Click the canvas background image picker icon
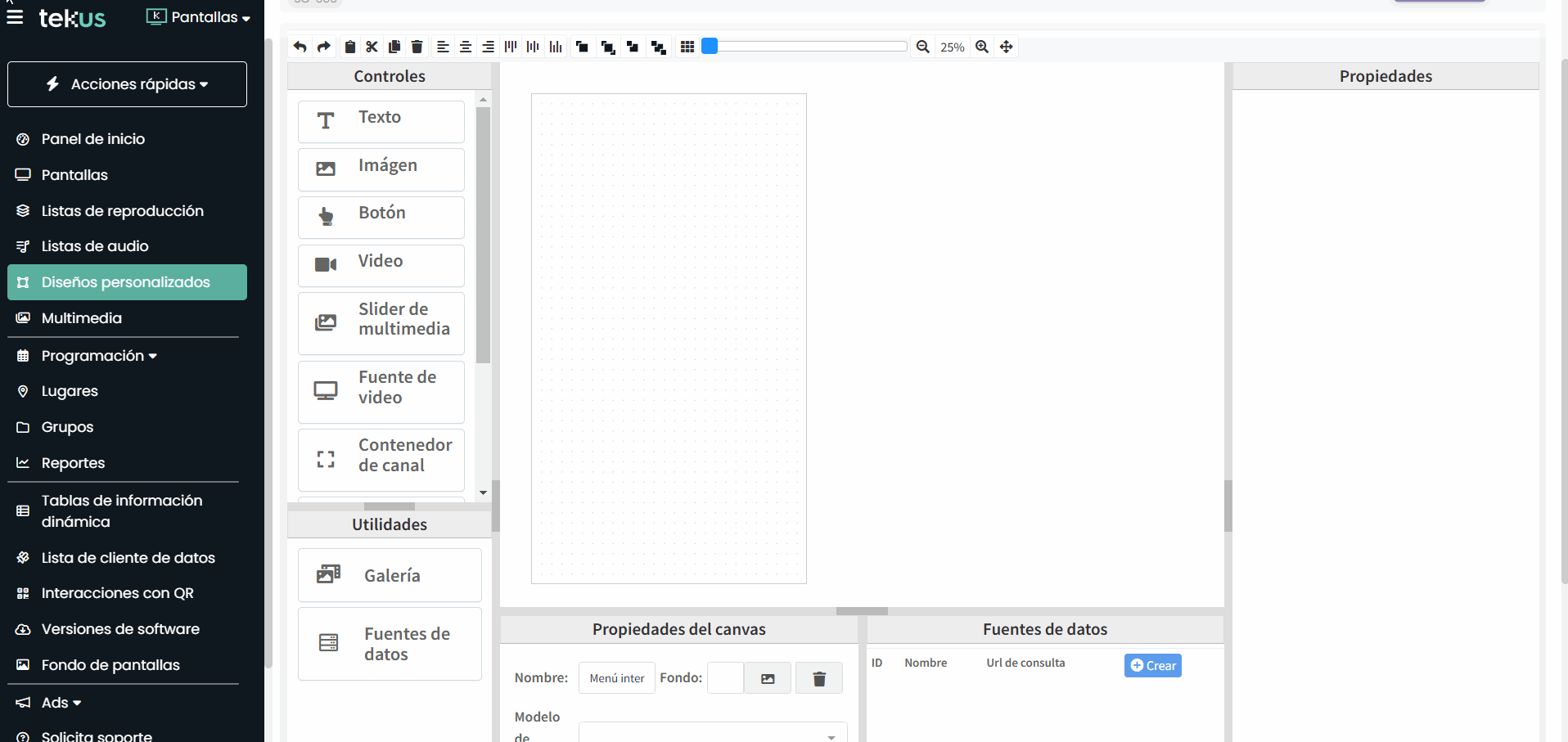 (x=768, y=678)
